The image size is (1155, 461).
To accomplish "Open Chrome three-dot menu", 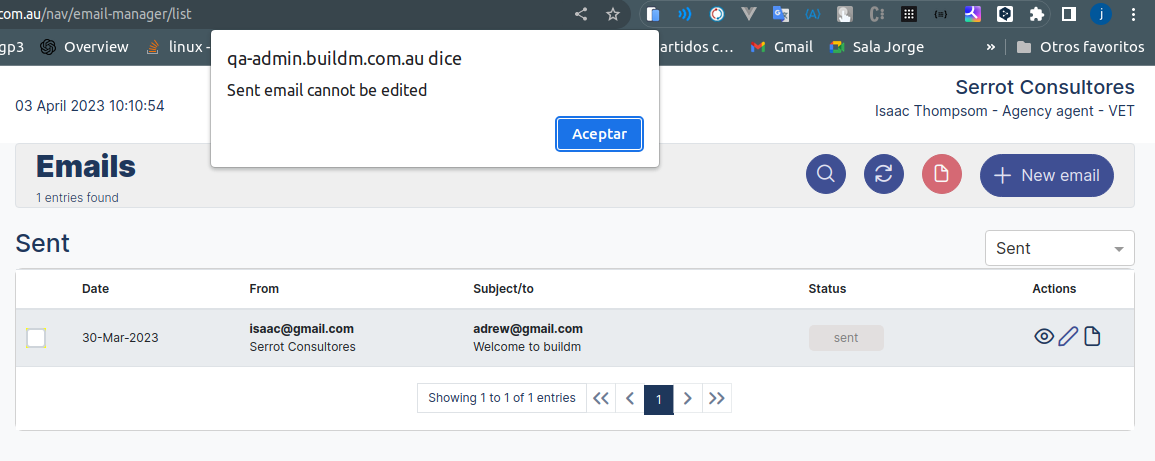I will pos(1133,14).
